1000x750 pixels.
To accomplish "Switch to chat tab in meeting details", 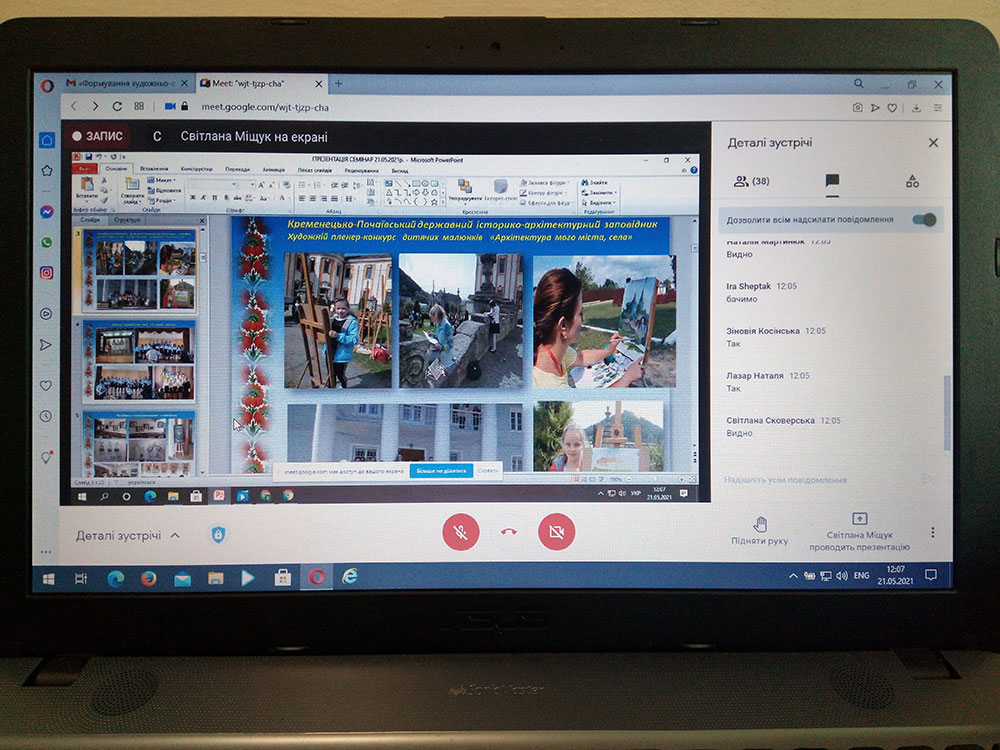I will point(832,181).
